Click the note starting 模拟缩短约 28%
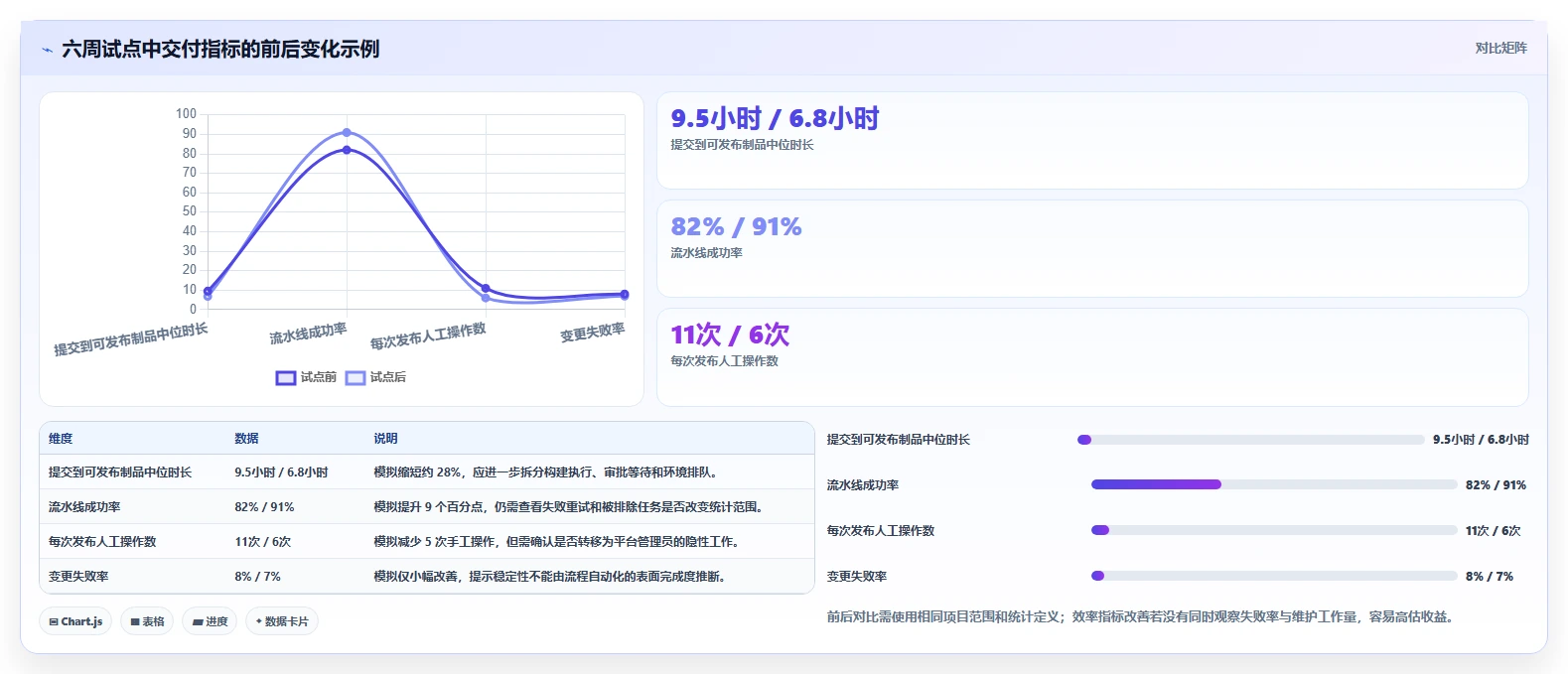The width and height of the screenshot is (1568, 674). coord(545,472)
